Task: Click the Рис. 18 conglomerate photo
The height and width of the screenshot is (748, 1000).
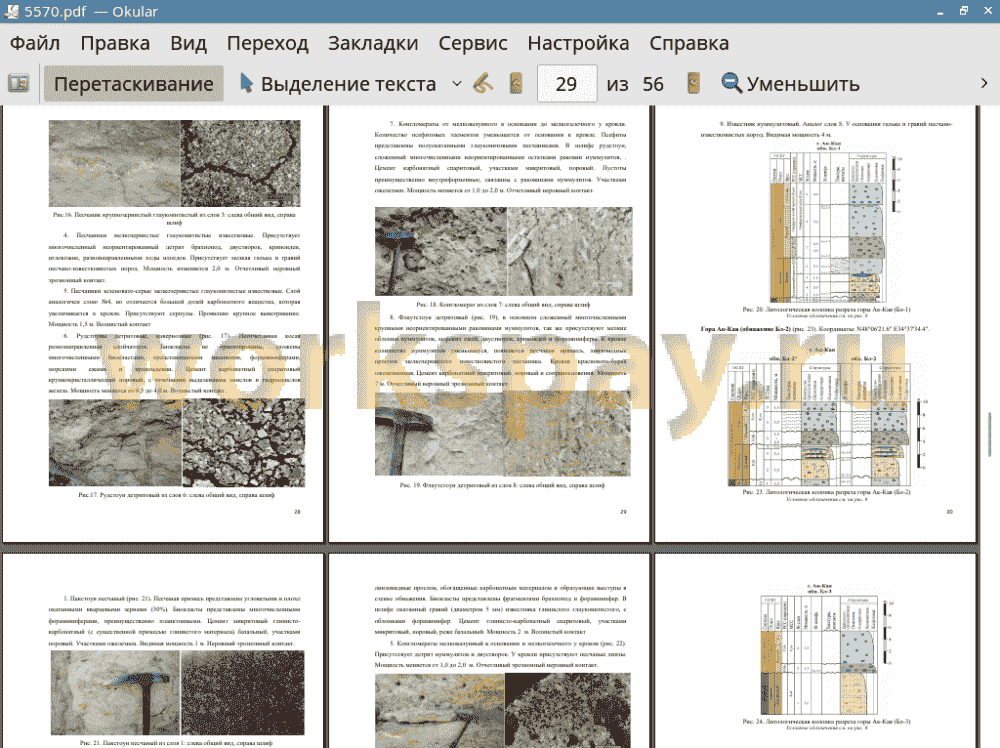Action: tap(503, 251)
